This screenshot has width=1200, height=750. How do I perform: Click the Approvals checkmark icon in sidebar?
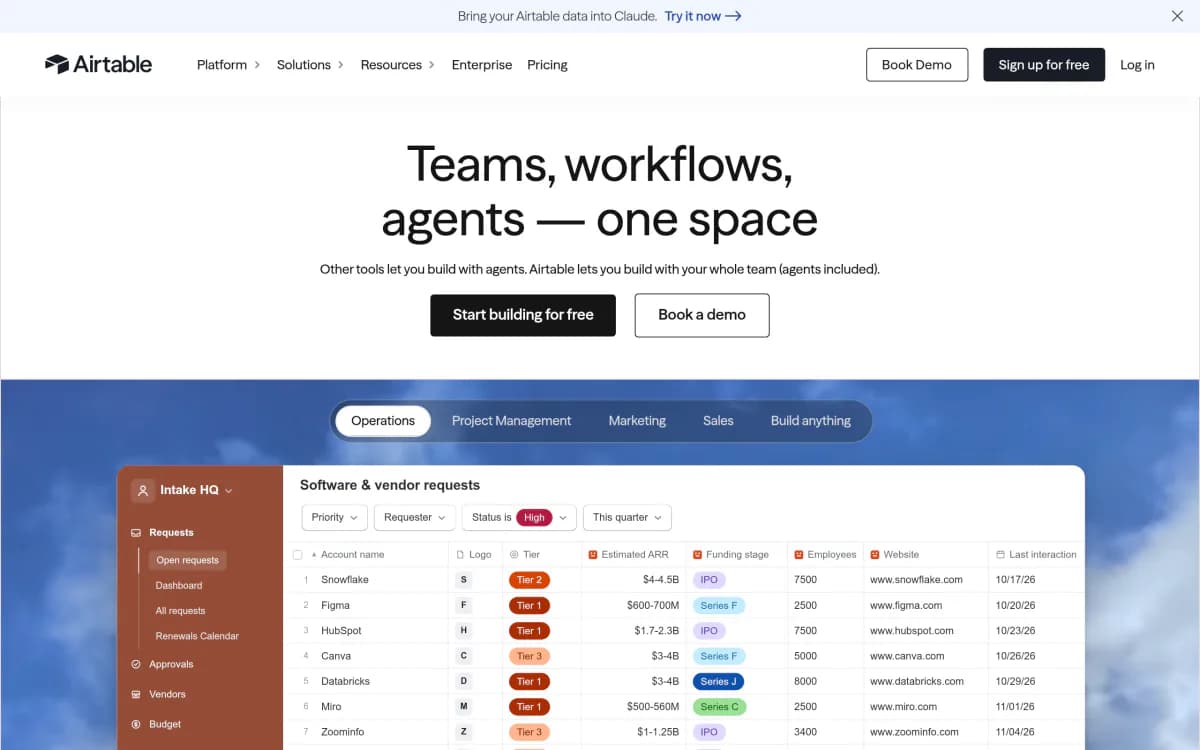136,664
